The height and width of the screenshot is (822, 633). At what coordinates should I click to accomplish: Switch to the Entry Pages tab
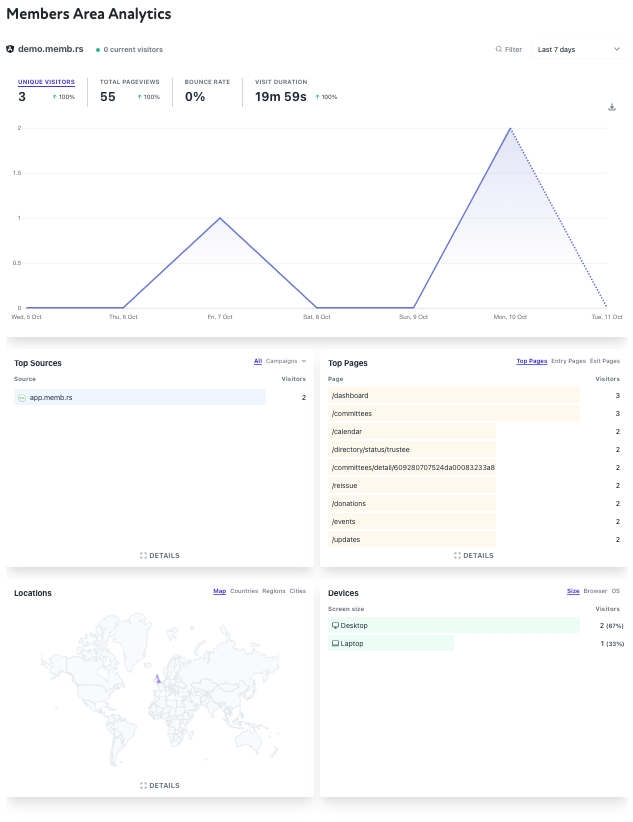(x=568, y=361)
